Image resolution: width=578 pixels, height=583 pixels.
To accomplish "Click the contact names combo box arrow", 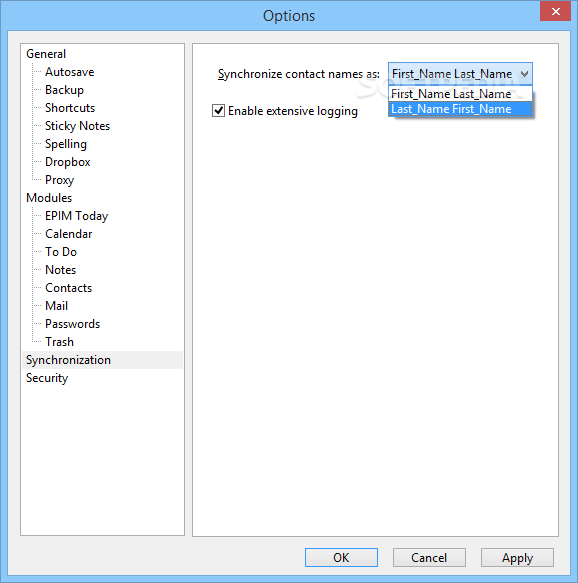I will click(524, 74).
